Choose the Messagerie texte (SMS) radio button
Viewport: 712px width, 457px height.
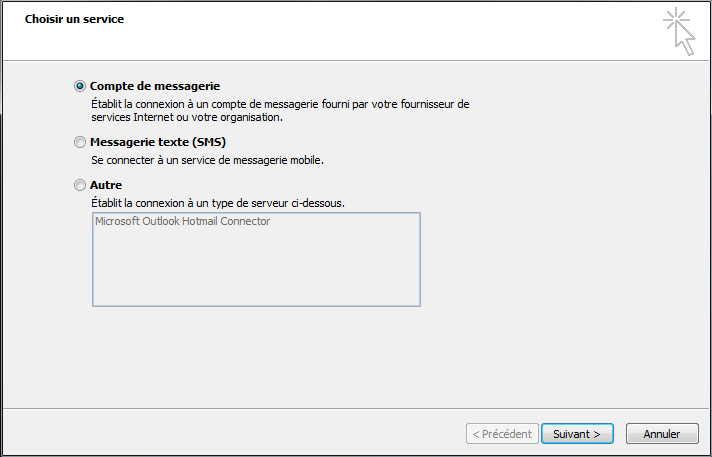click(x=80, y=142)
